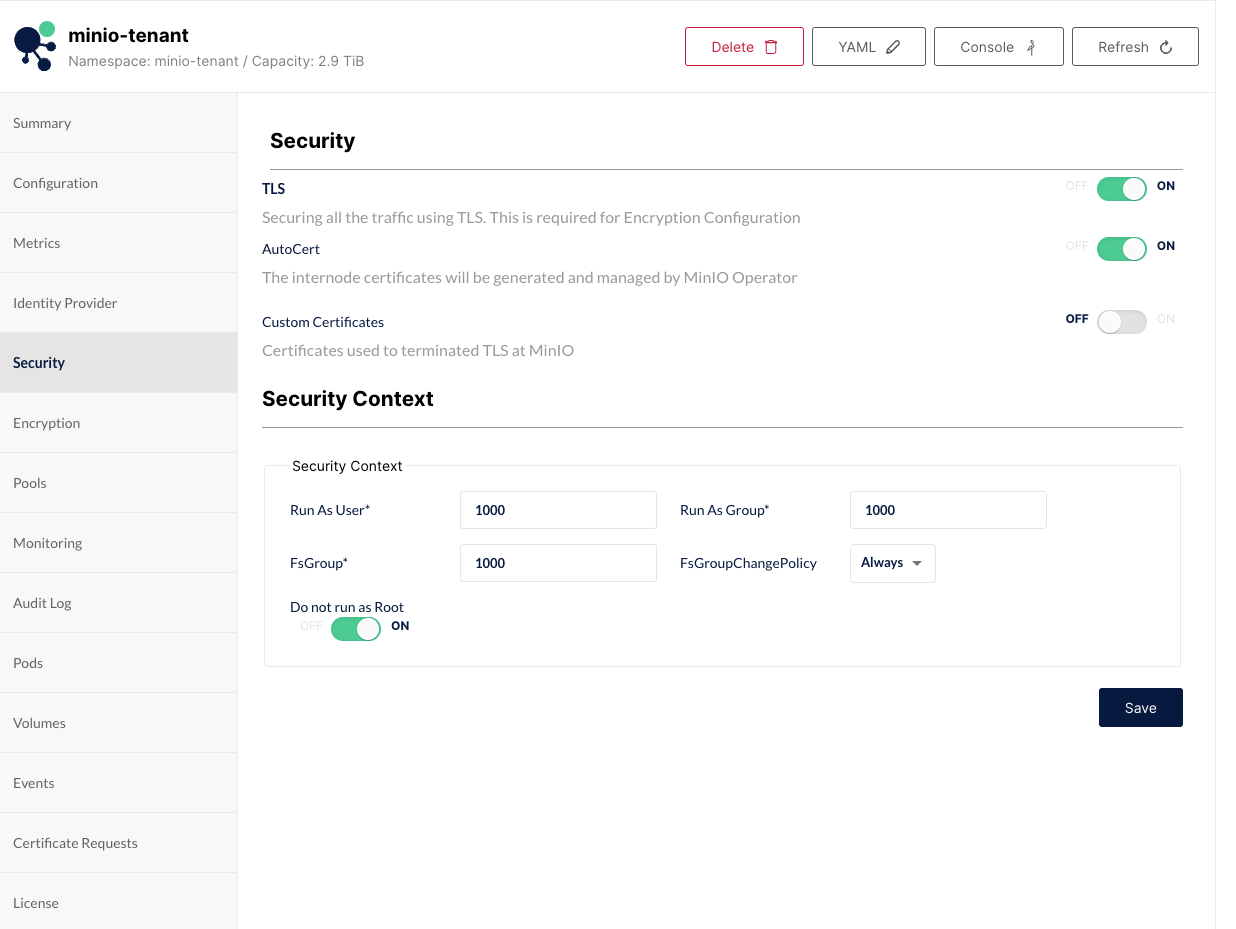Turn off AutoCert
1236x929 pixels.
pos(1121,249)
